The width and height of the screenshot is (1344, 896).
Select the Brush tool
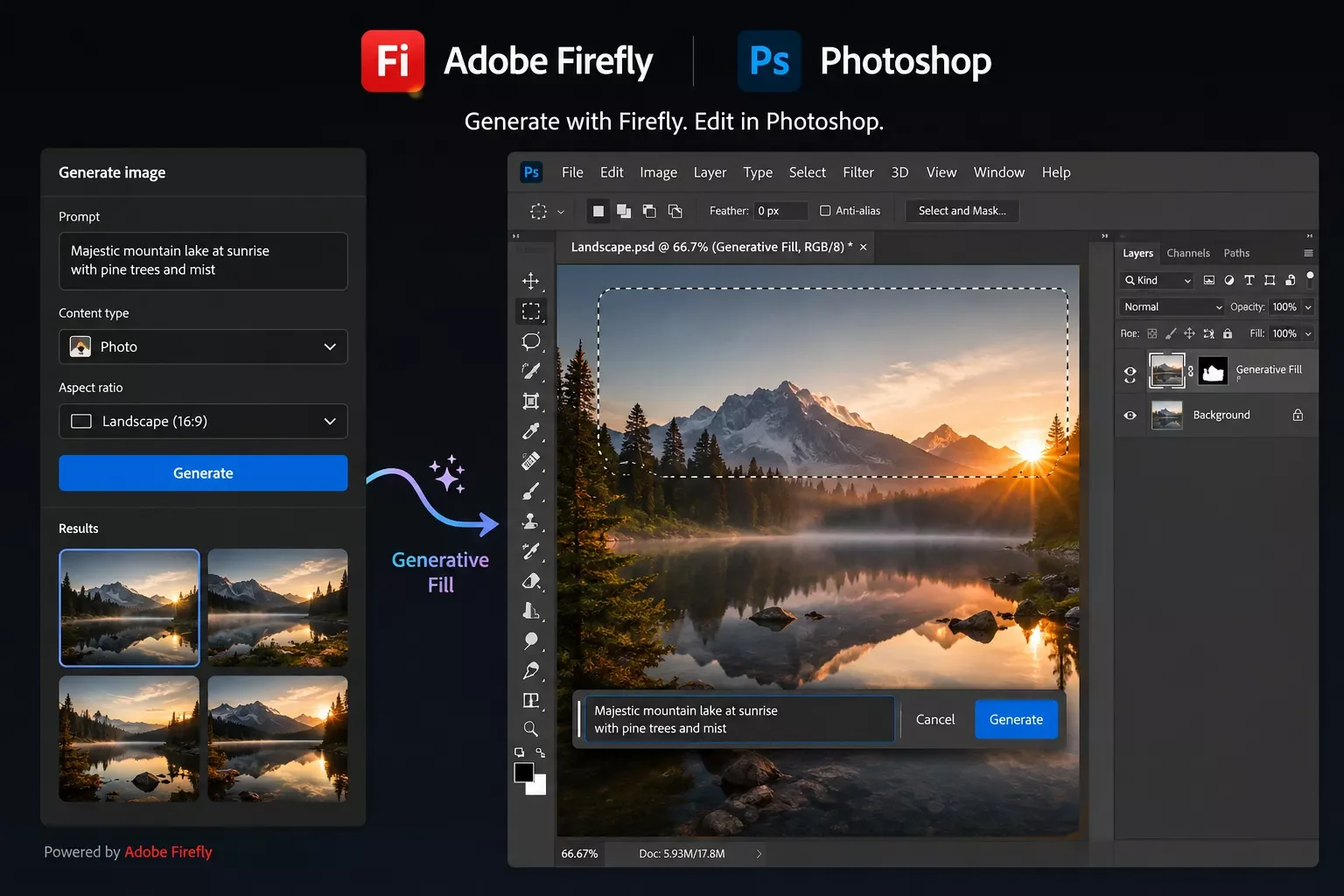530,491
